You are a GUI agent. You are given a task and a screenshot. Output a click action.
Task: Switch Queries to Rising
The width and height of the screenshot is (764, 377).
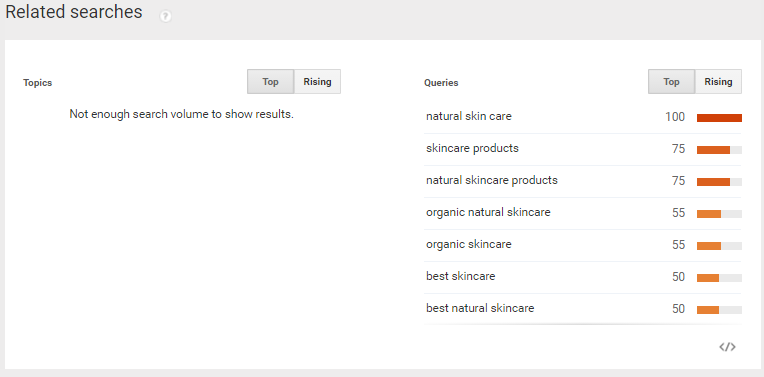(718, 81)
